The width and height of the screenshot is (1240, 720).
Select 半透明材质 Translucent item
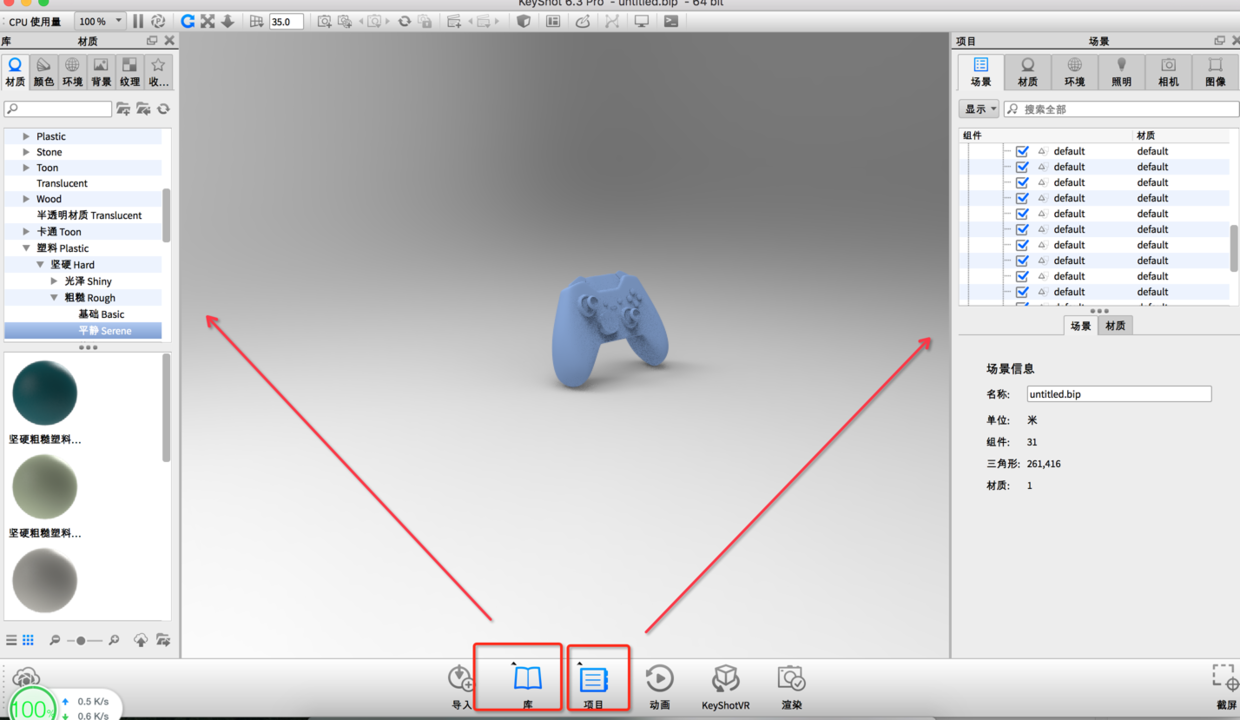click(x=89, y=215)
